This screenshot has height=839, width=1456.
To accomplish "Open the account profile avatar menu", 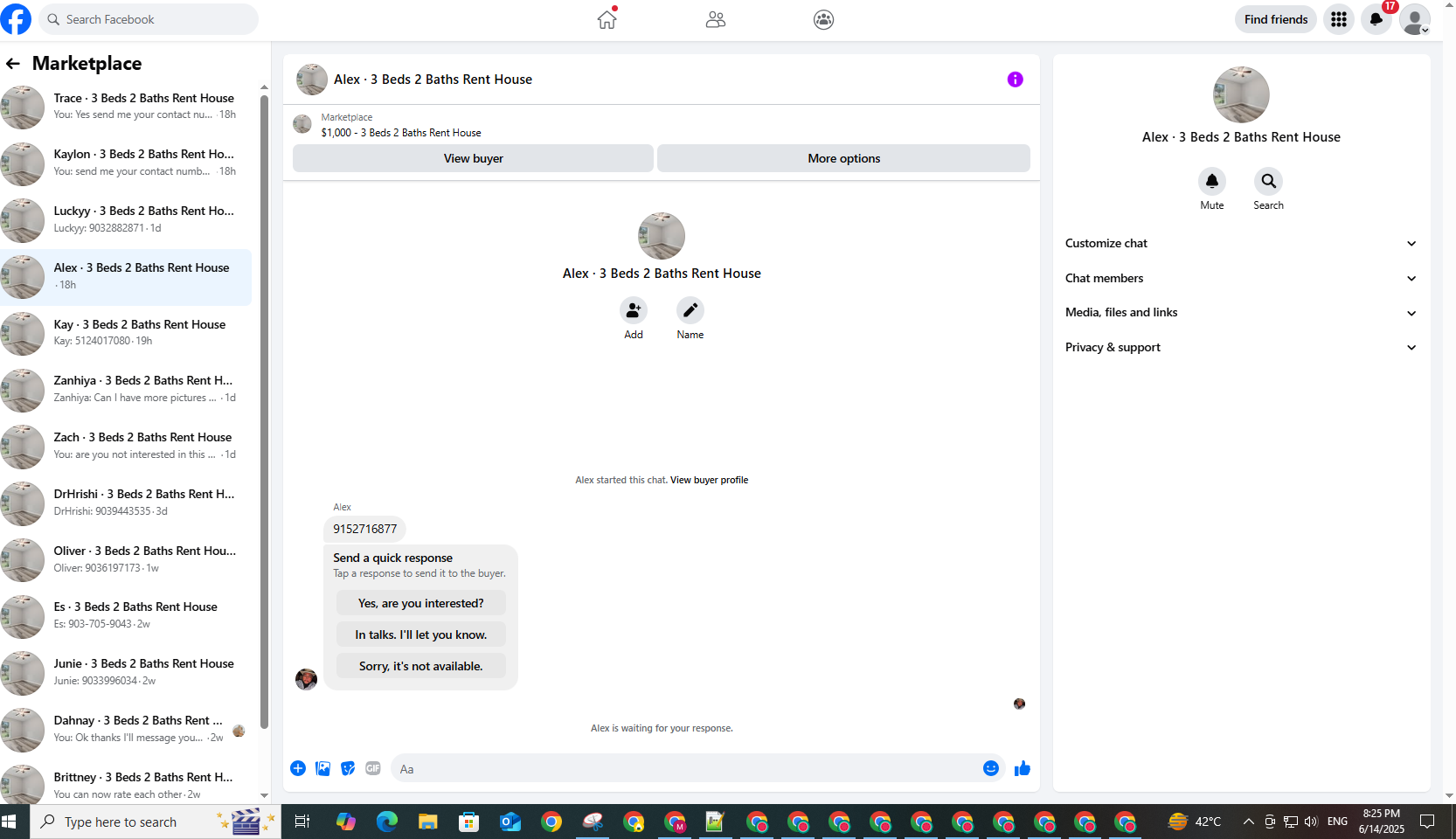I will pyautogui.click(x=1415, y=19).
